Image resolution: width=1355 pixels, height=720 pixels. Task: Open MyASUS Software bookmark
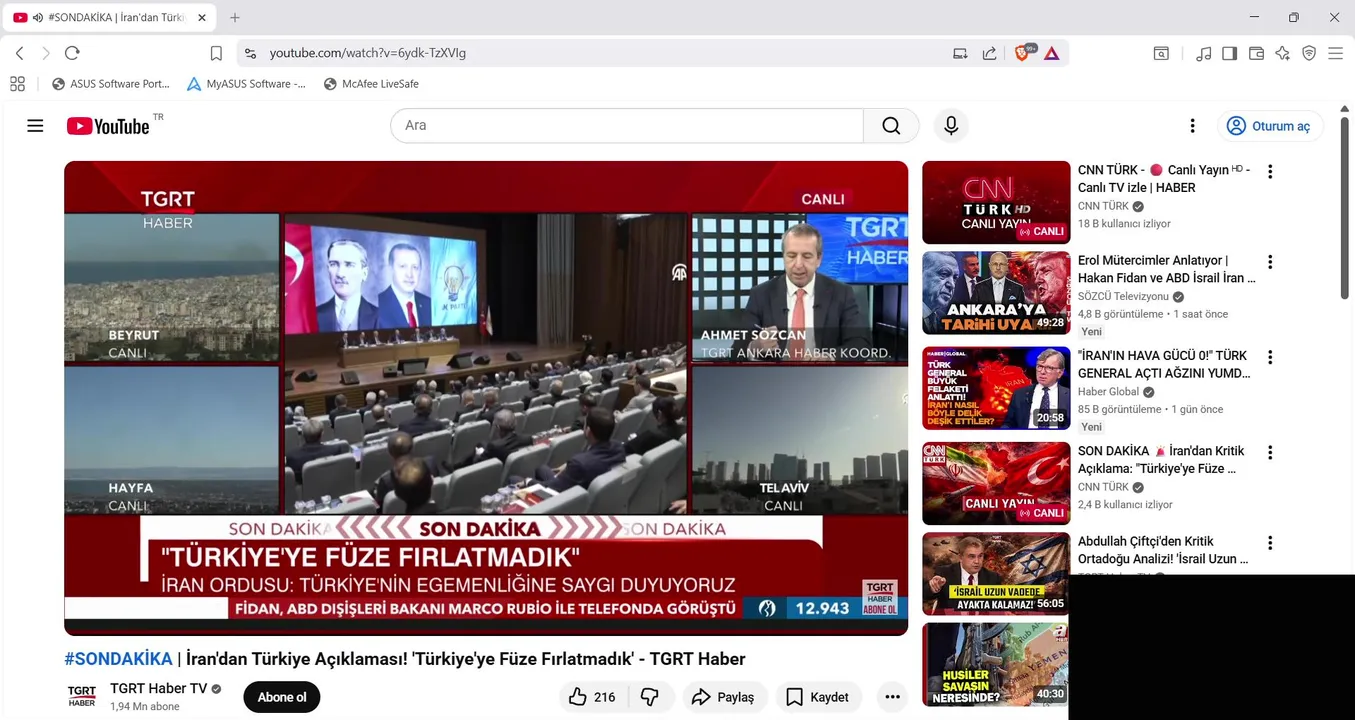246,84
